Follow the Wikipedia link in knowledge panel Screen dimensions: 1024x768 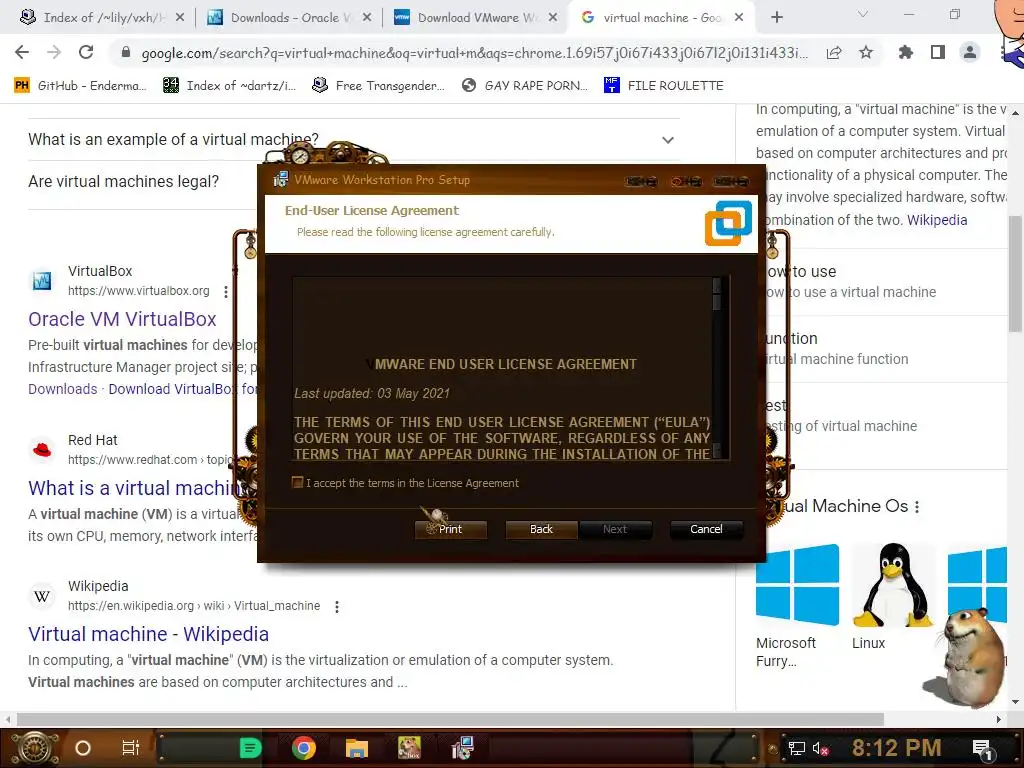[x=936, y=219]
